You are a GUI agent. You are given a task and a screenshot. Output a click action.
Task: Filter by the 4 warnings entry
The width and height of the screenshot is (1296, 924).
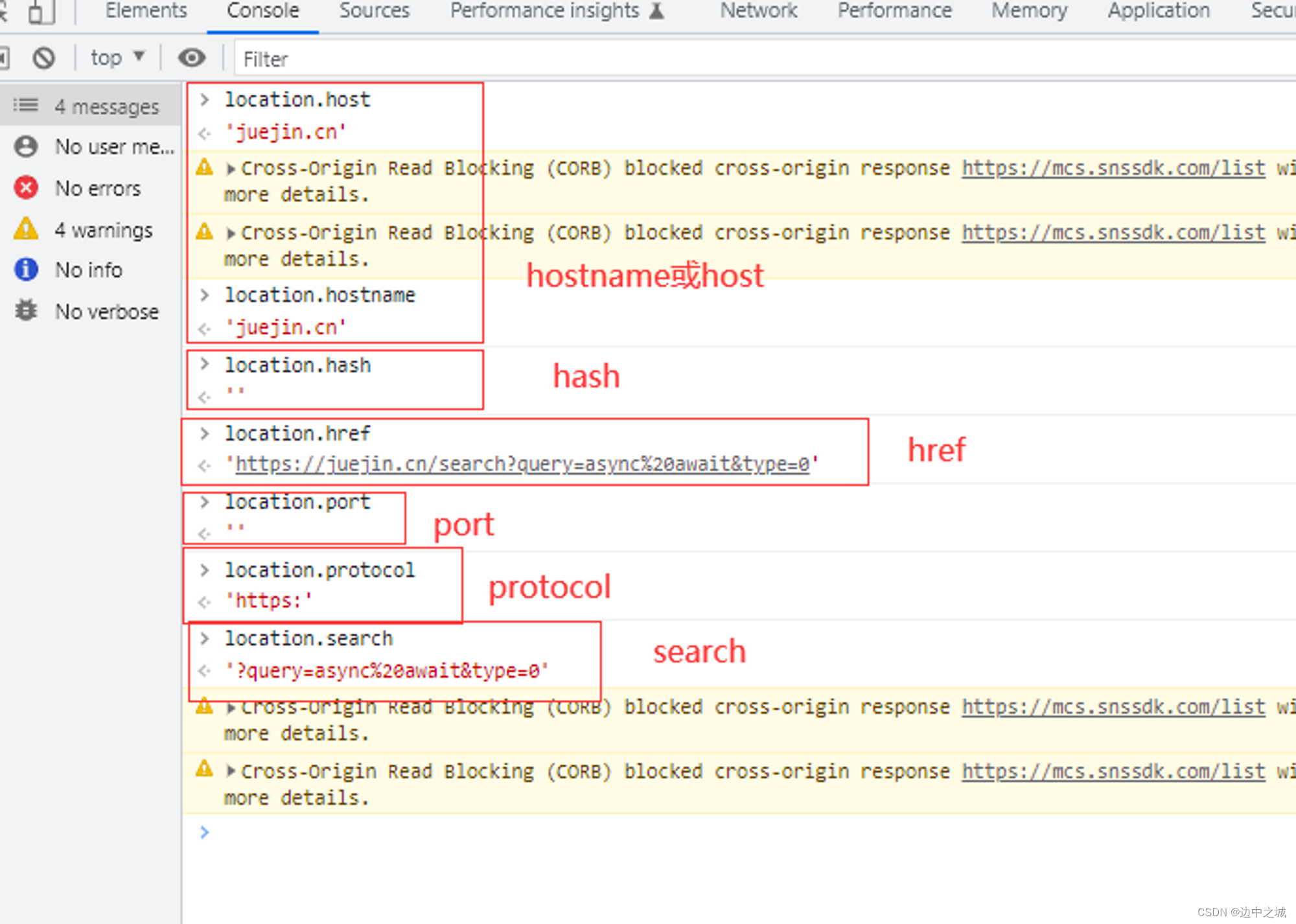91,229
